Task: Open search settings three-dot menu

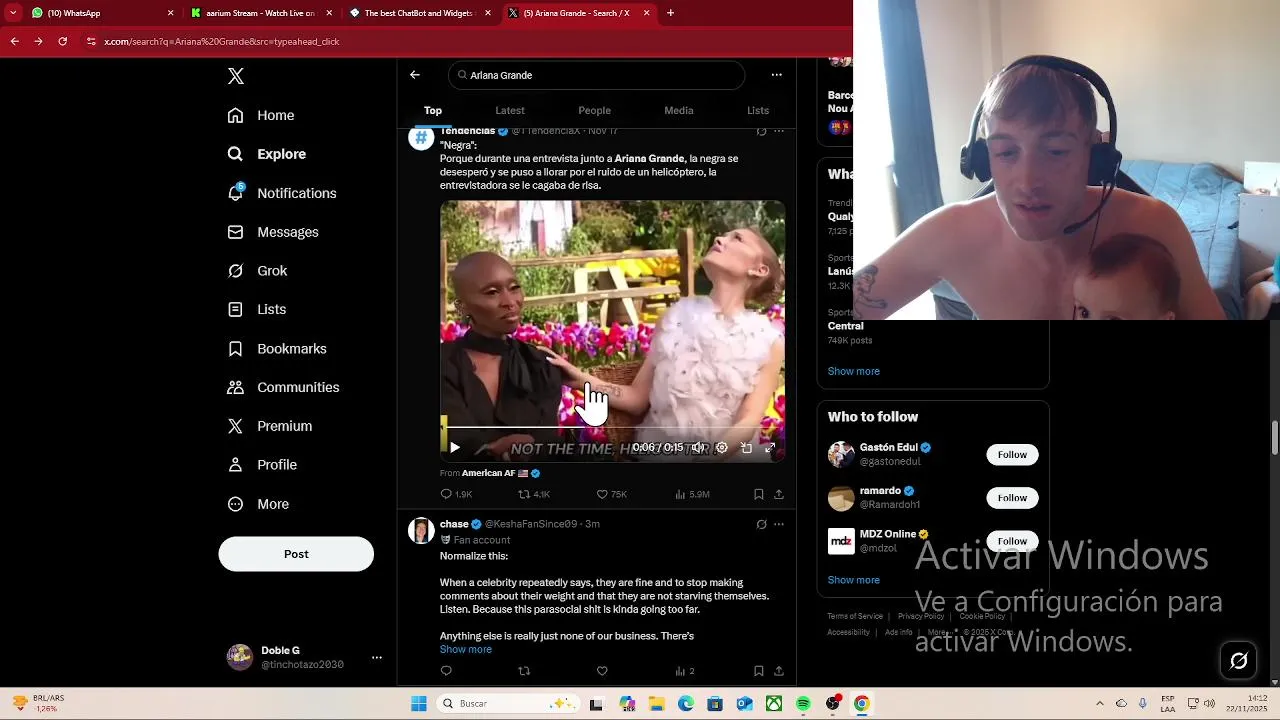Action: (776, 75)
